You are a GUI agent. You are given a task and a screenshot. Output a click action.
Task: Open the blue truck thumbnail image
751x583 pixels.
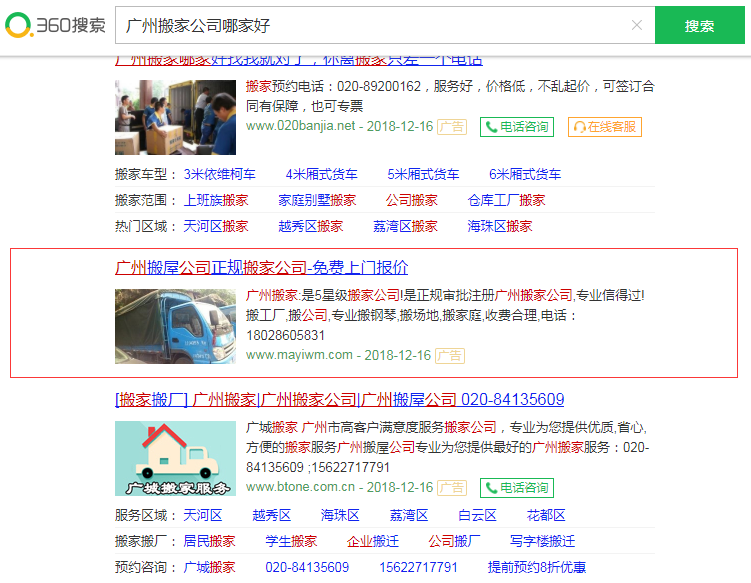click(x=175, y=326)
